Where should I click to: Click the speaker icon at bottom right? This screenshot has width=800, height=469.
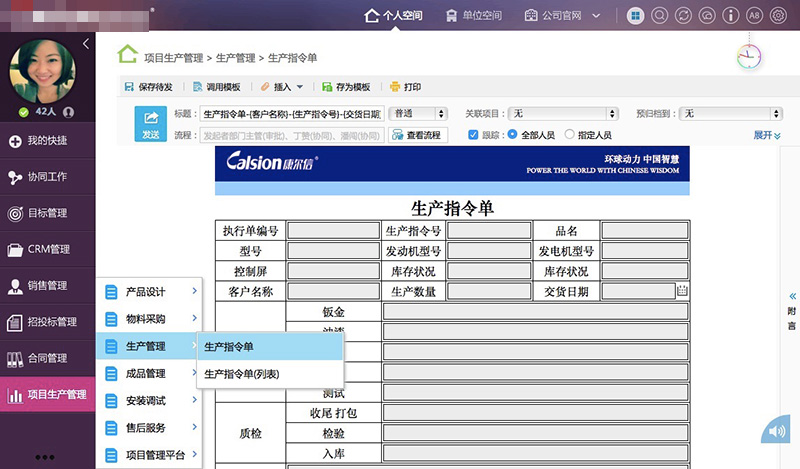click(x=775, y=431)
